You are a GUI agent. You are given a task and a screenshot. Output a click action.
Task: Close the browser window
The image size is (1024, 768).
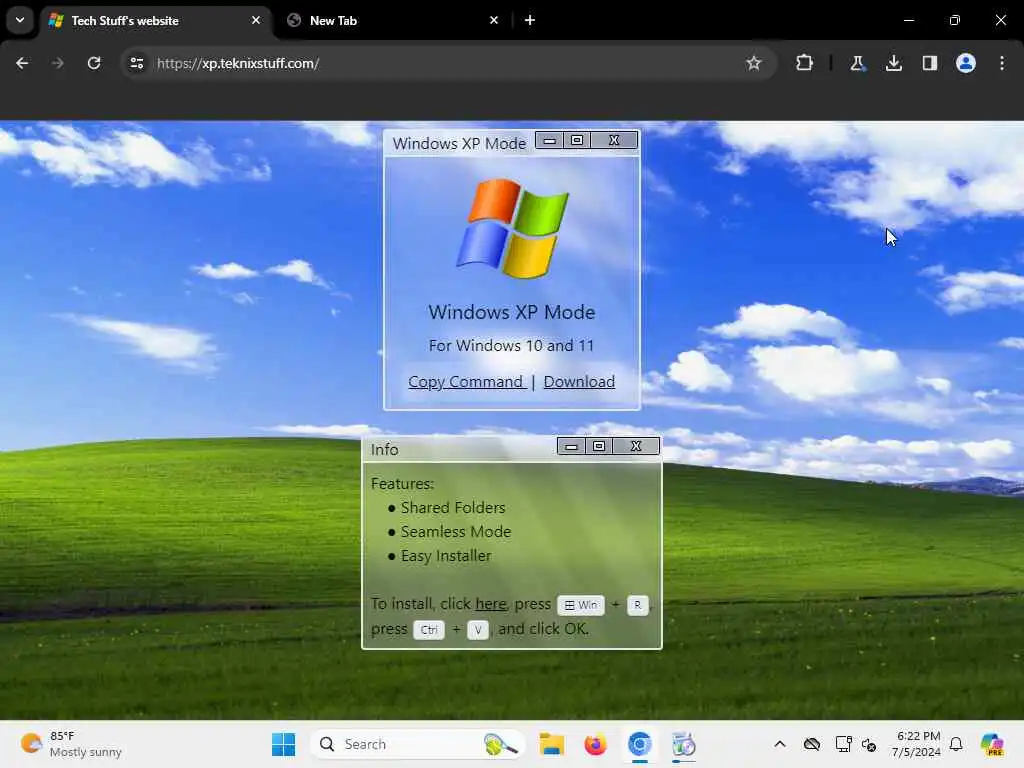click(1000, 20)
